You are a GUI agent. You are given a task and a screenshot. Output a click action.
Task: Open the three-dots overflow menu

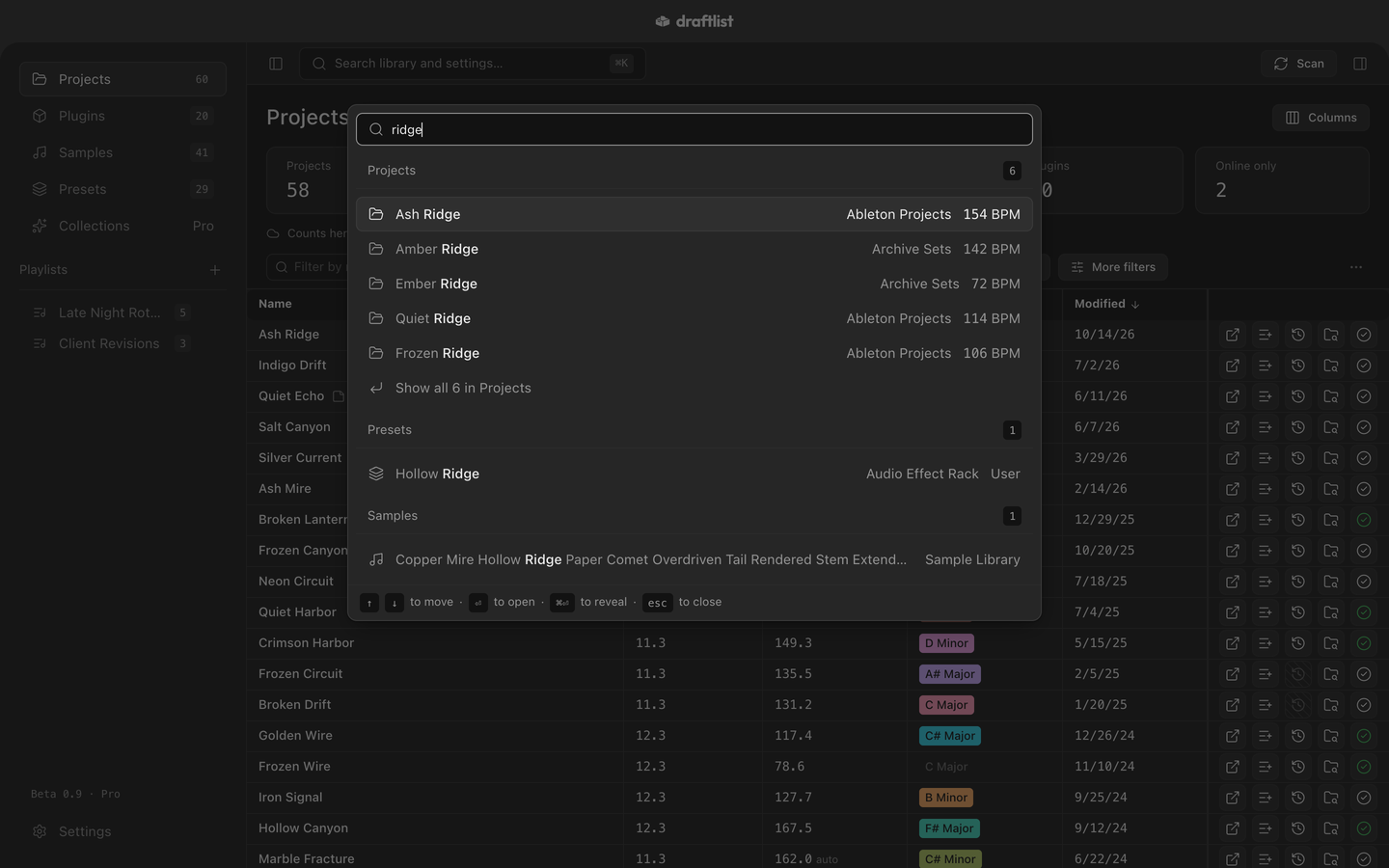coord(1356,267)
